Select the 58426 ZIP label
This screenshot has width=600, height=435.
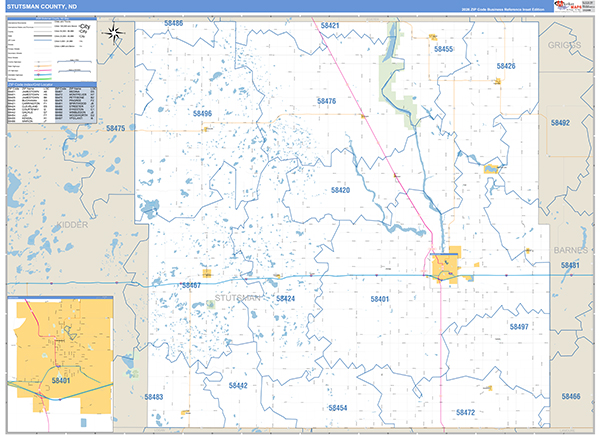pyautogui.click(x=506, y=66)
